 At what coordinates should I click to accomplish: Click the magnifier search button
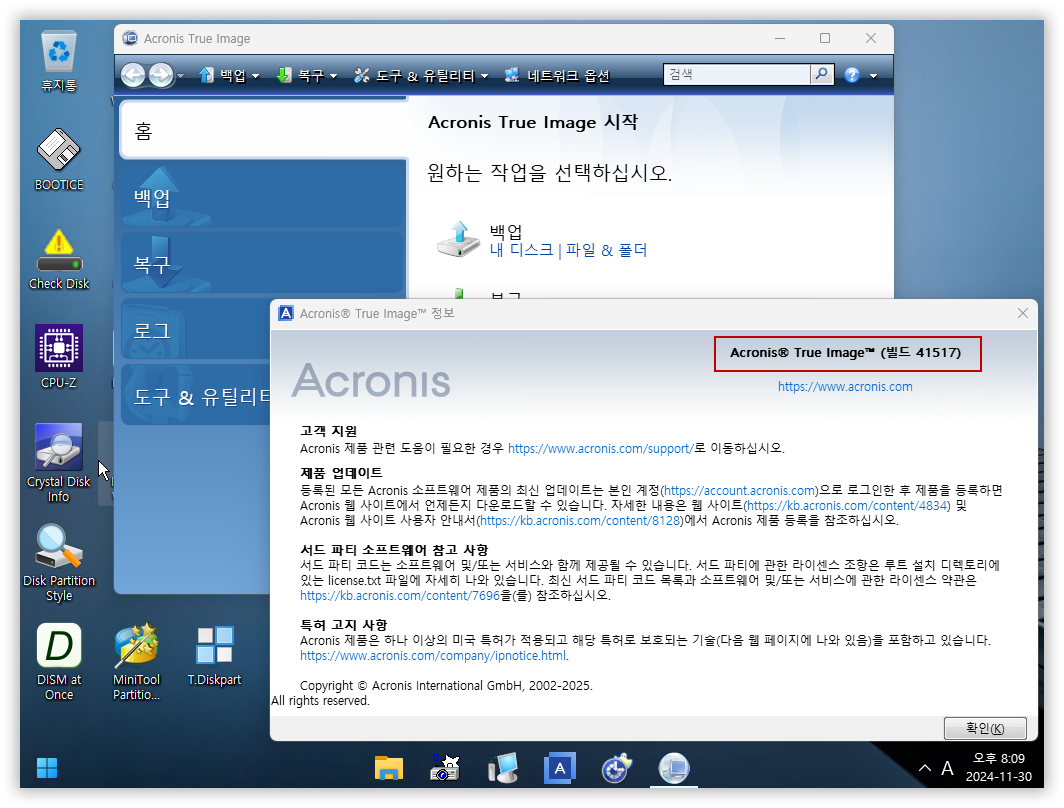[822, 74]
